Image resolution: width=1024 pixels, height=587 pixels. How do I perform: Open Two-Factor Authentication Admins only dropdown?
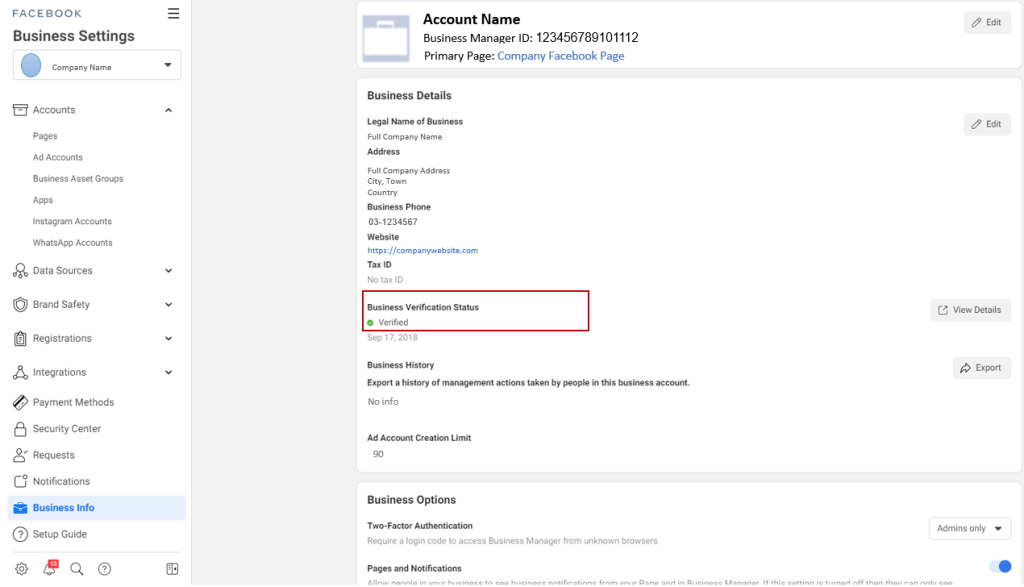pos(970,528)
